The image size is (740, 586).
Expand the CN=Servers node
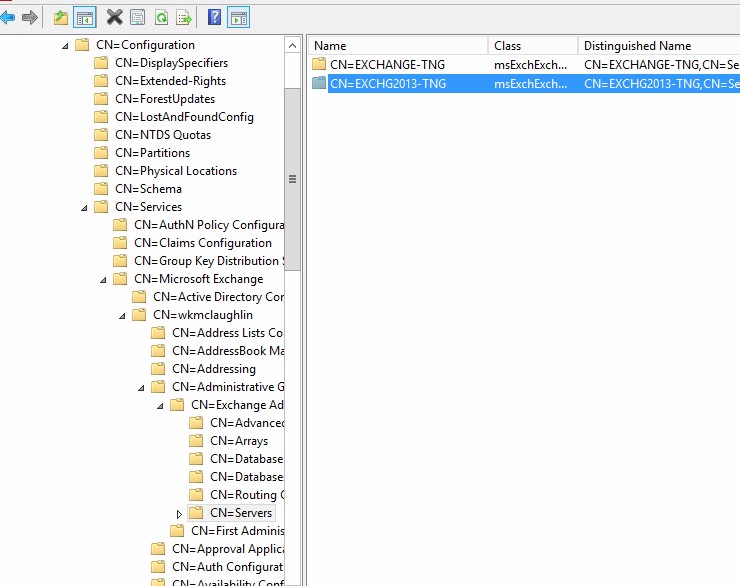179,514
